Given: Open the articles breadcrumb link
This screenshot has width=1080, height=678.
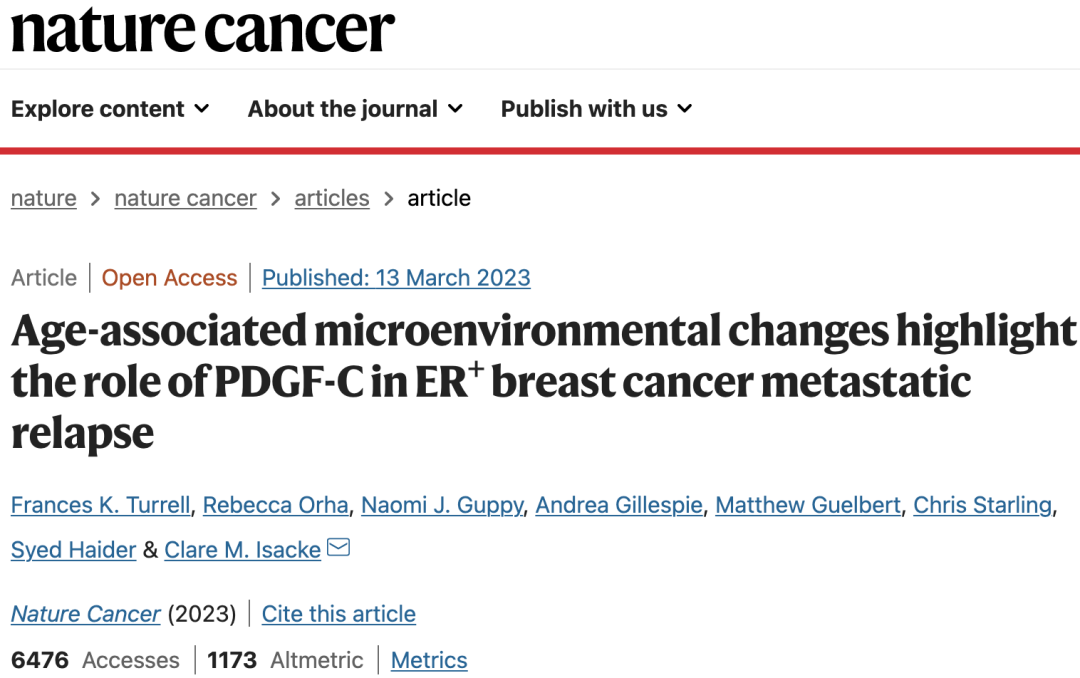Looking at the screenshot, I should [x=332, y=198].
